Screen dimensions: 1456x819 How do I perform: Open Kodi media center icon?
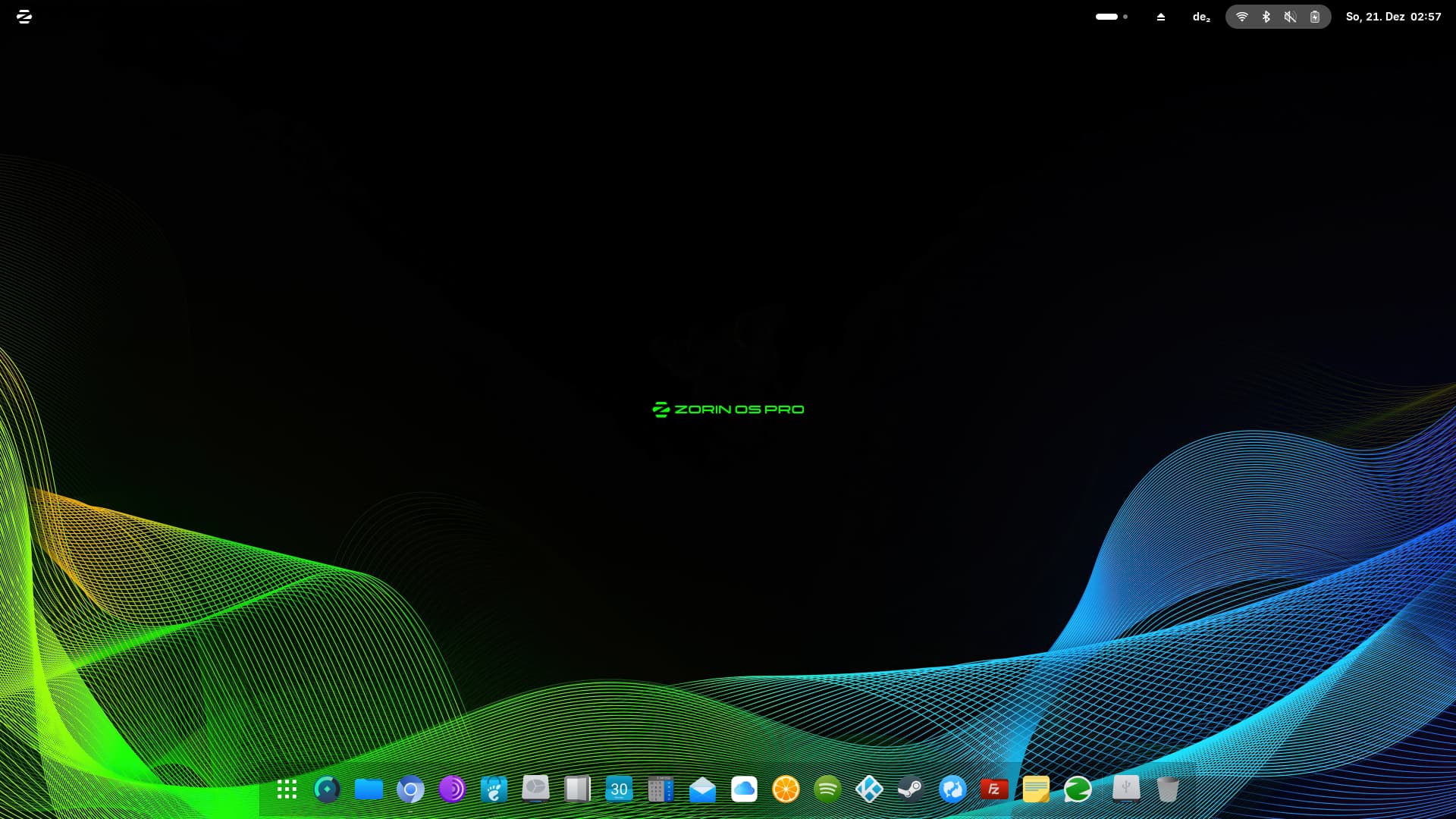[869, 789]
